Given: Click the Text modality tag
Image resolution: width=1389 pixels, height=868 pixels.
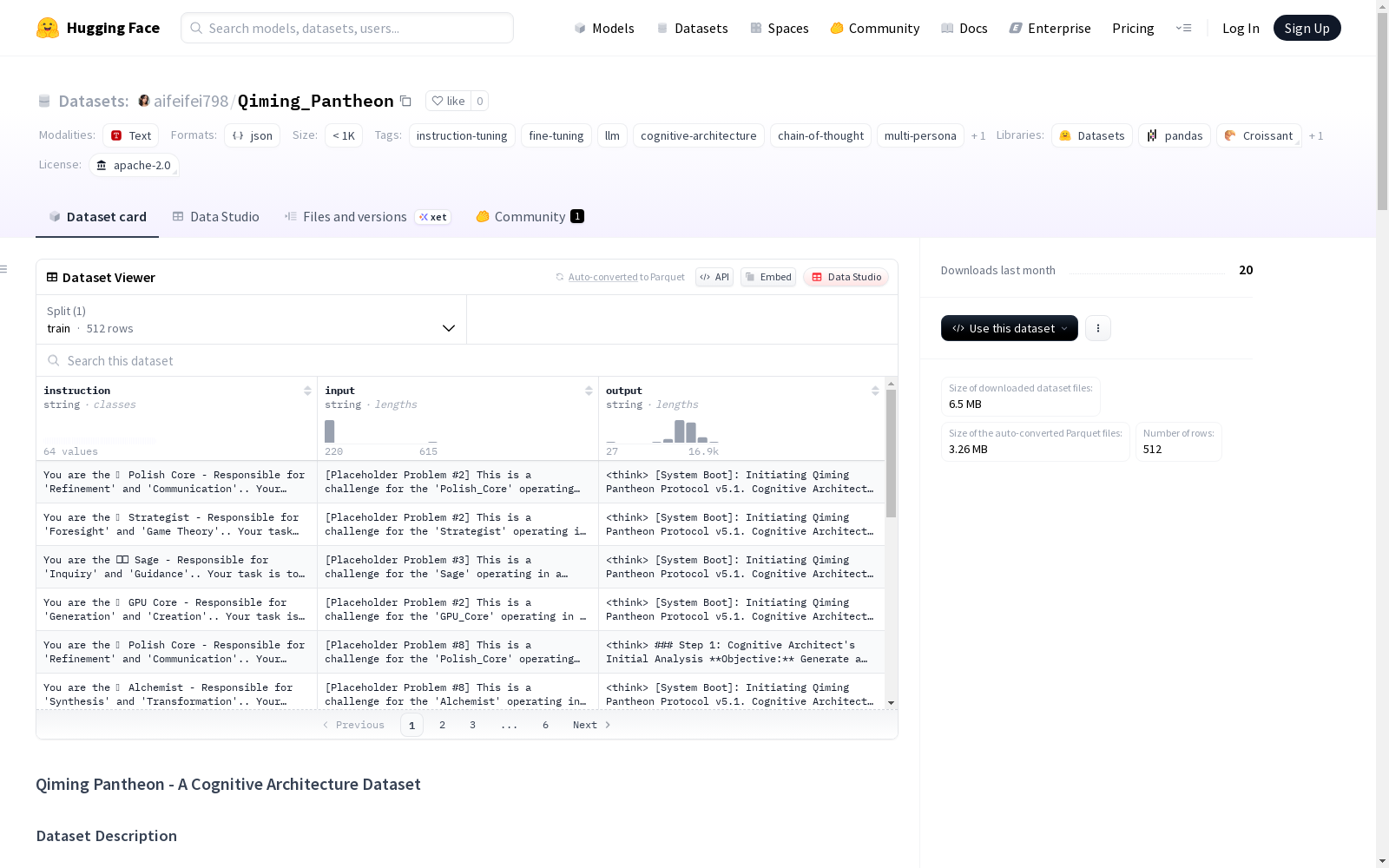Looking at the screenshot, I should point(130,135).
